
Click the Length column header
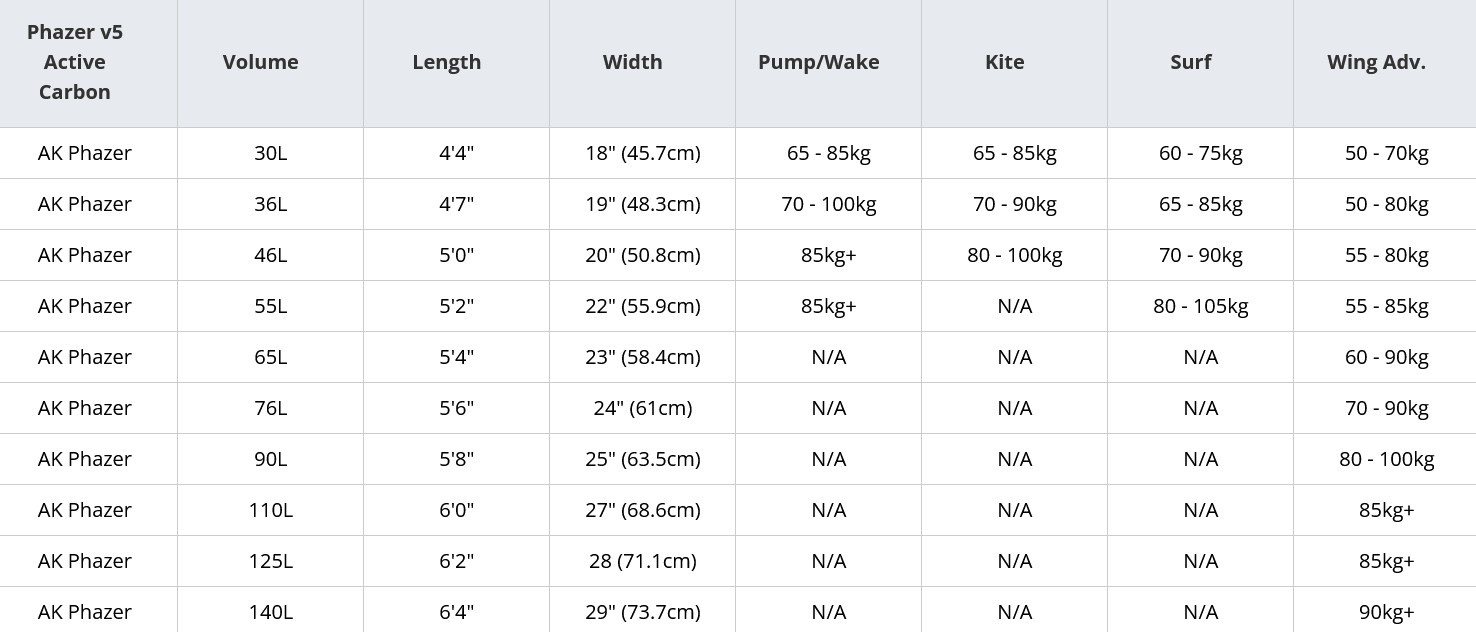pyautogui.click(x=446, y=62)
